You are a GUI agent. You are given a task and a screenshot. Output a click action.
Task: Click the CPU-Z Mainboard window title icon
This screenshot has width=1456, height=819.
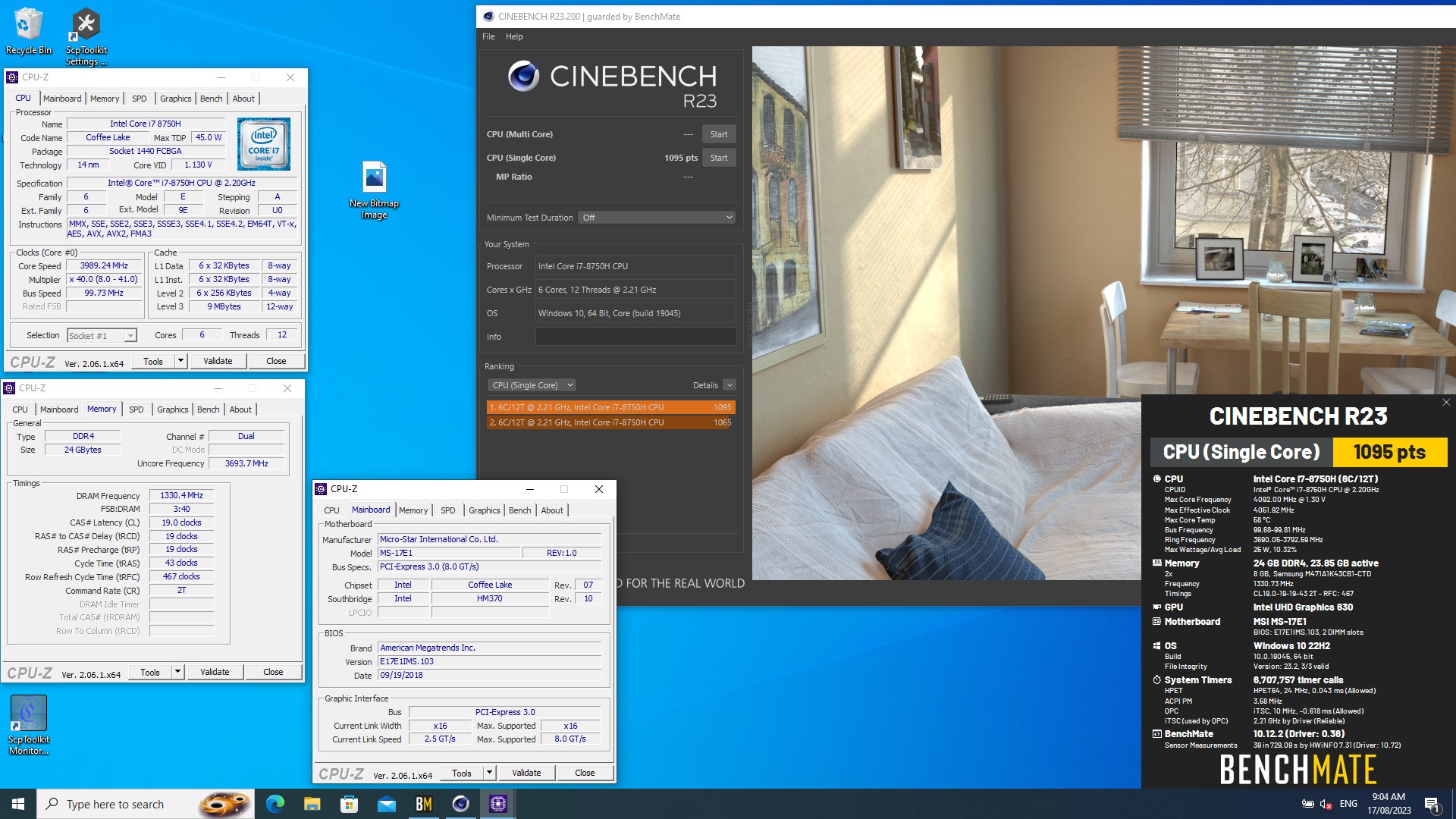322,489
